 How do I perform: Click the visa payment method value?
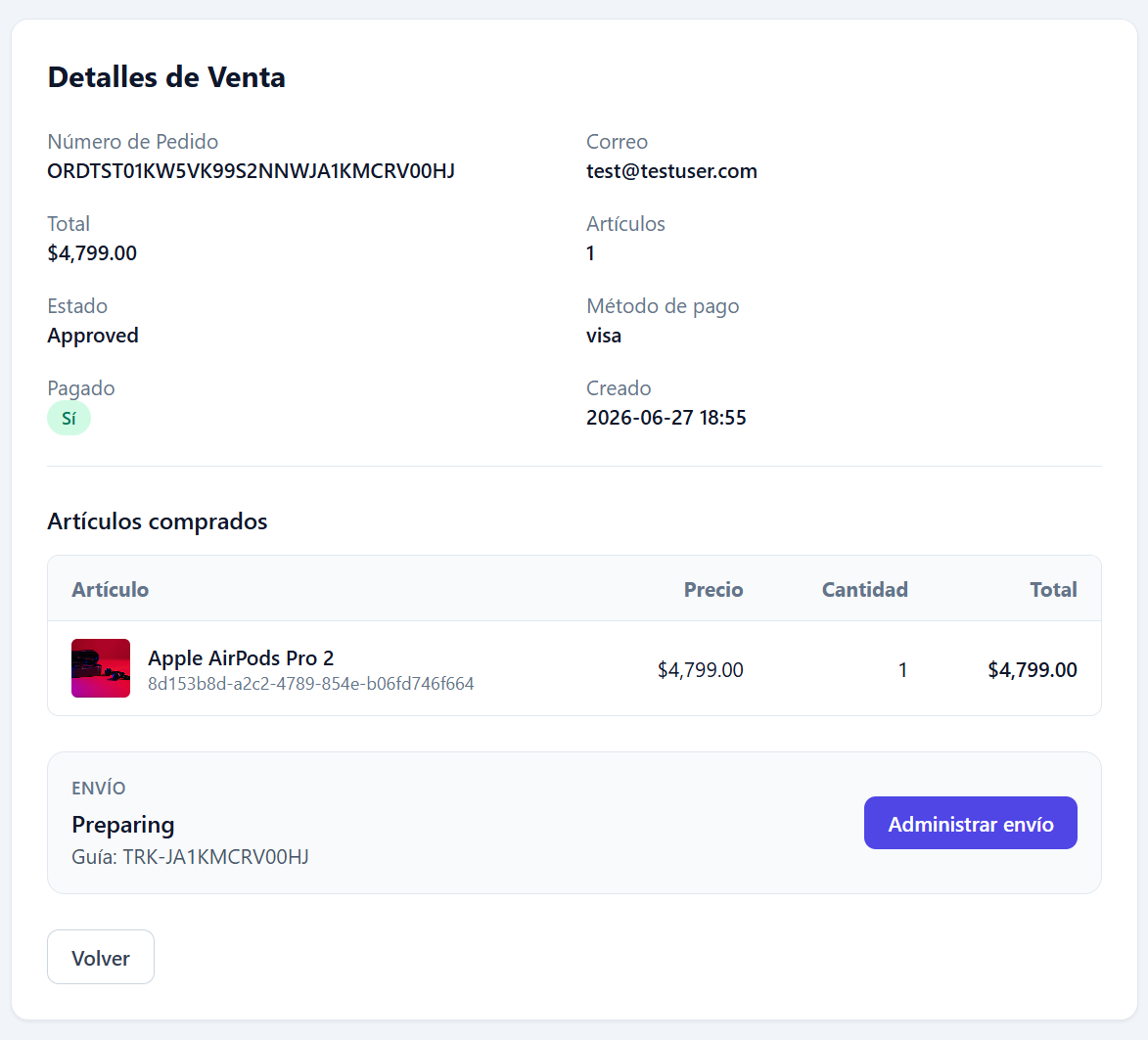point(604,336)
